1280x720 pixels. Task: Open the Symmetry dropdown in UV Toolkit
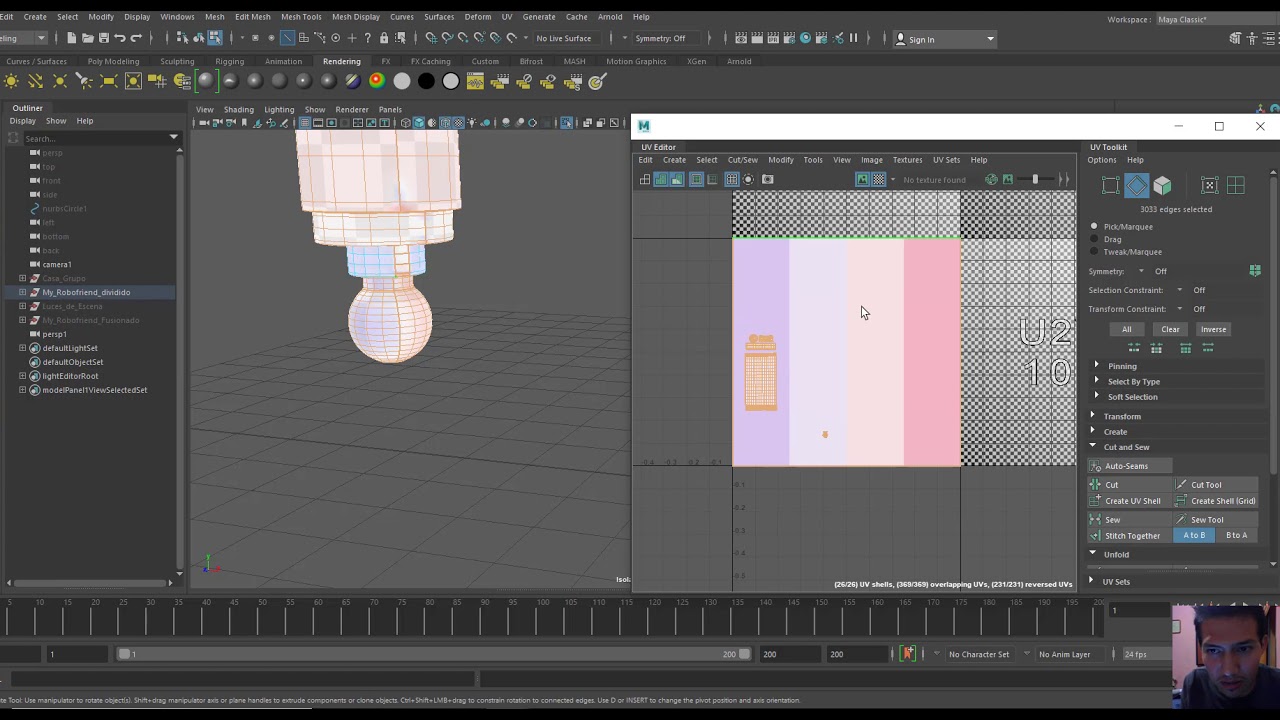pyautogui.click(x=1141, y=272)
